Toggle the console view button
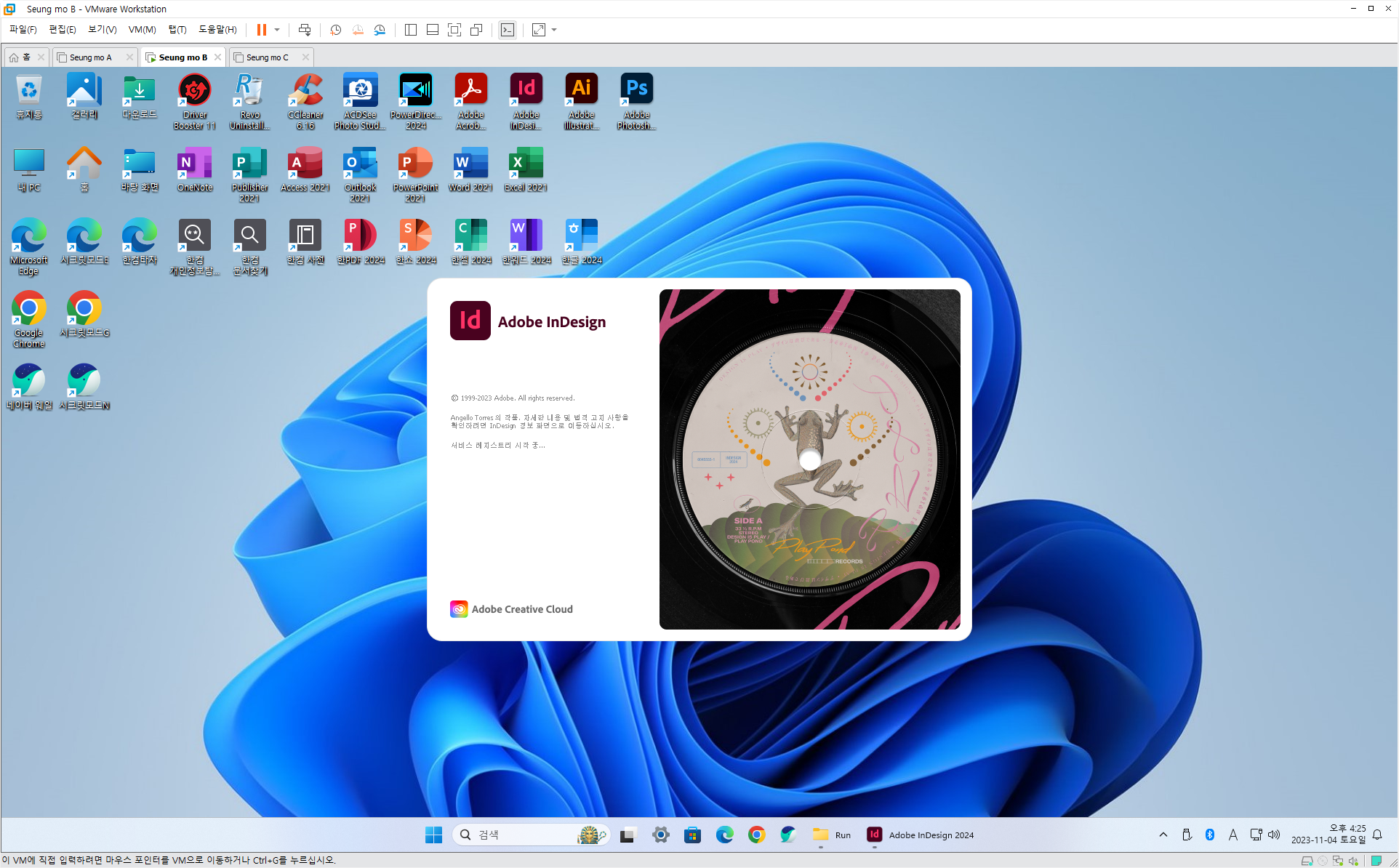Image resolution: width=1399 pixels, height=868 pixels. coord(508,30)
